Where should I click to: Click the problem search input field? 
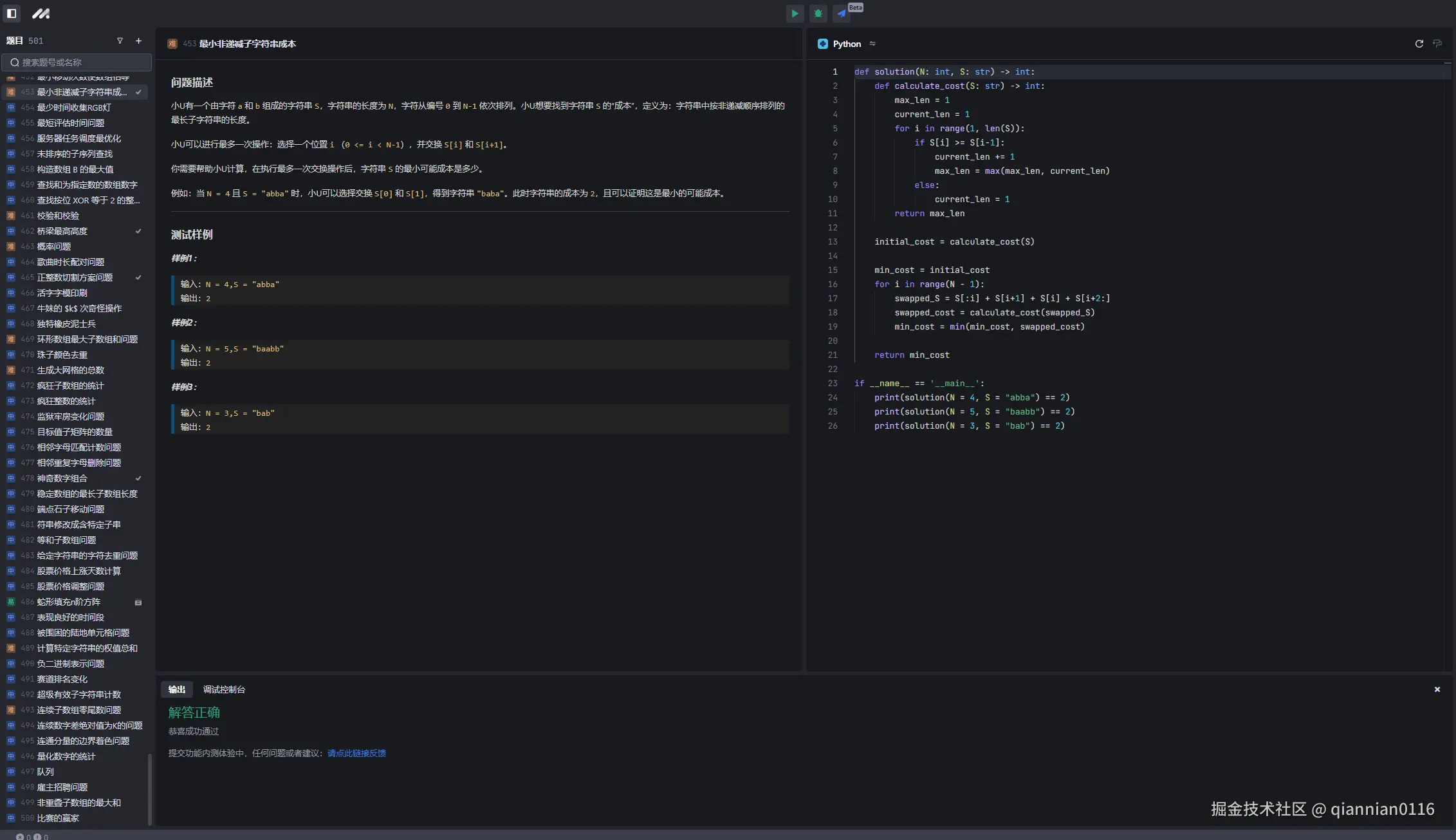(77, 62)
